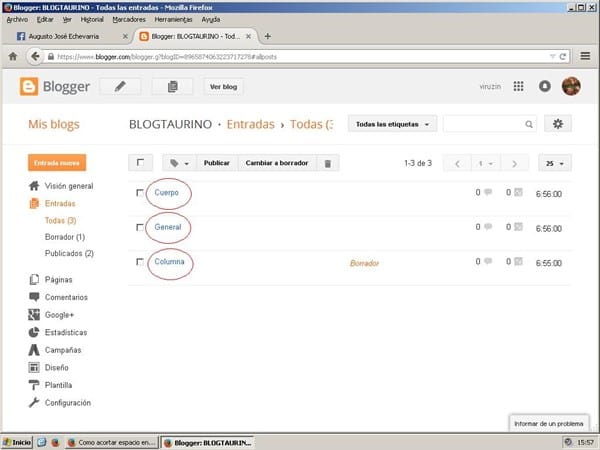The image size is (600, 450).
Task: Open the Columna post link
Action: [169, 262]
